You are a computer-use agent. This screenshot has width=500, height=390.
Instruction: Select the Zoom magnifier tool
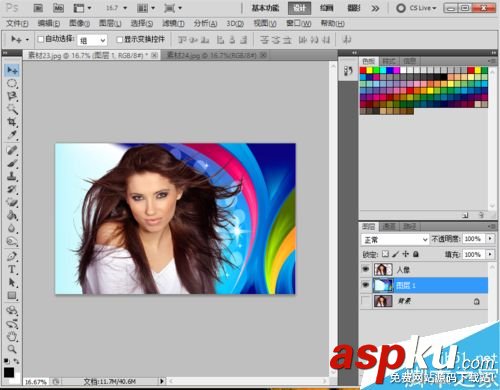(12, 349)
